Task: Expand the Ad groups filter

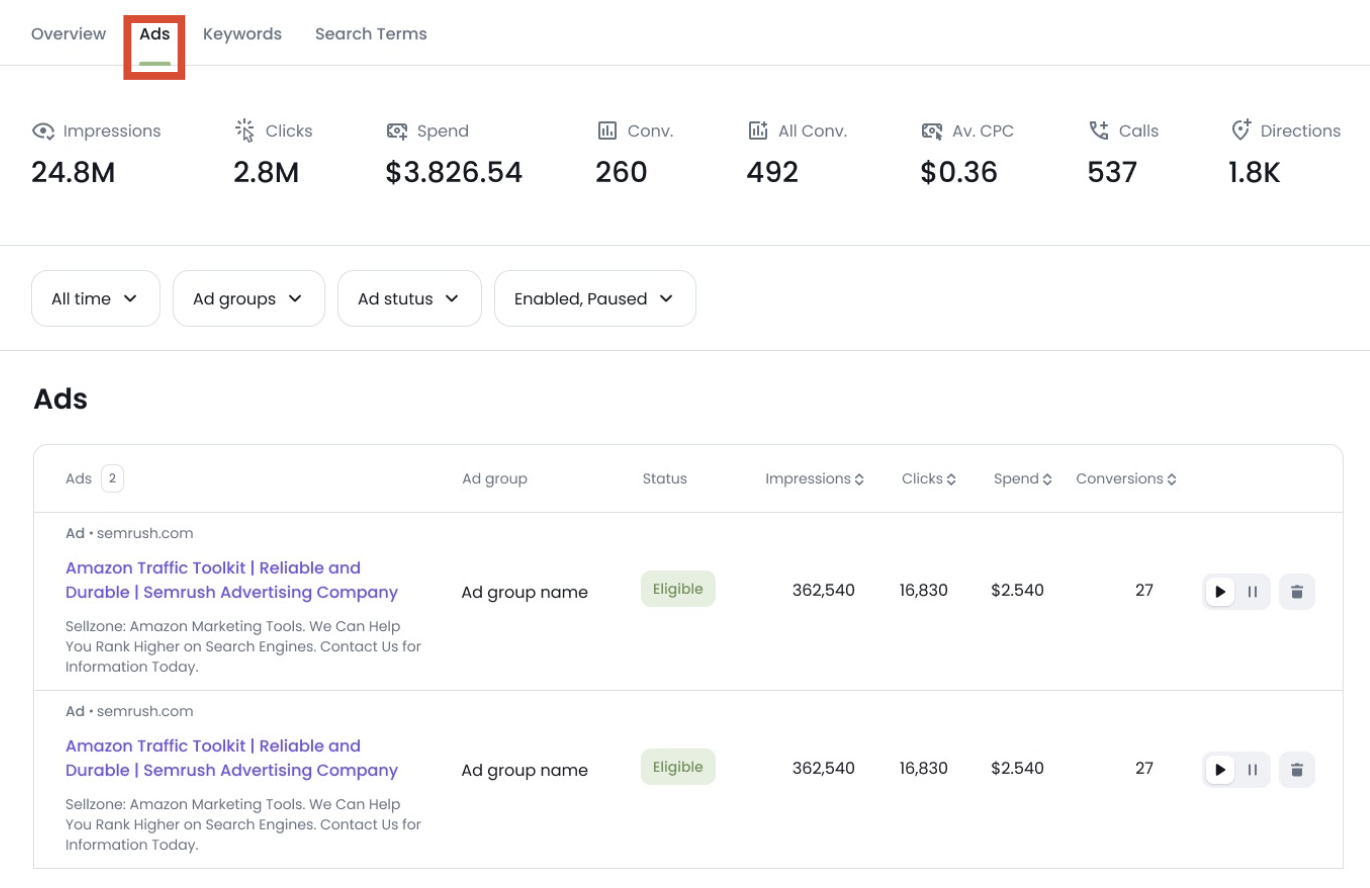Action: 248,298
